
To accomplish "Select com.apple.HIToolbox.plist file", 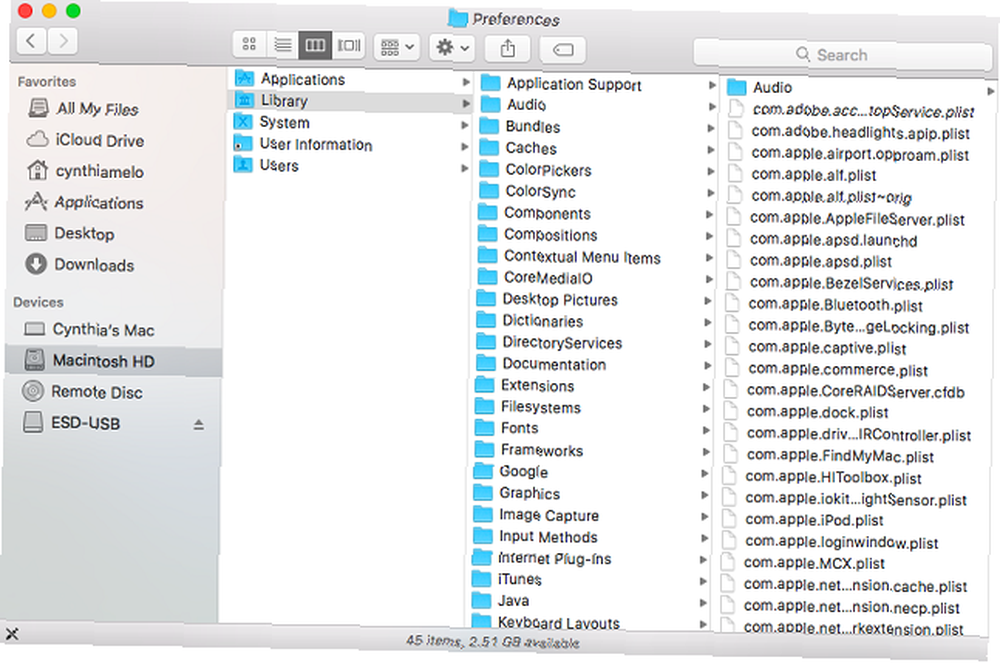I will point(823,477).
